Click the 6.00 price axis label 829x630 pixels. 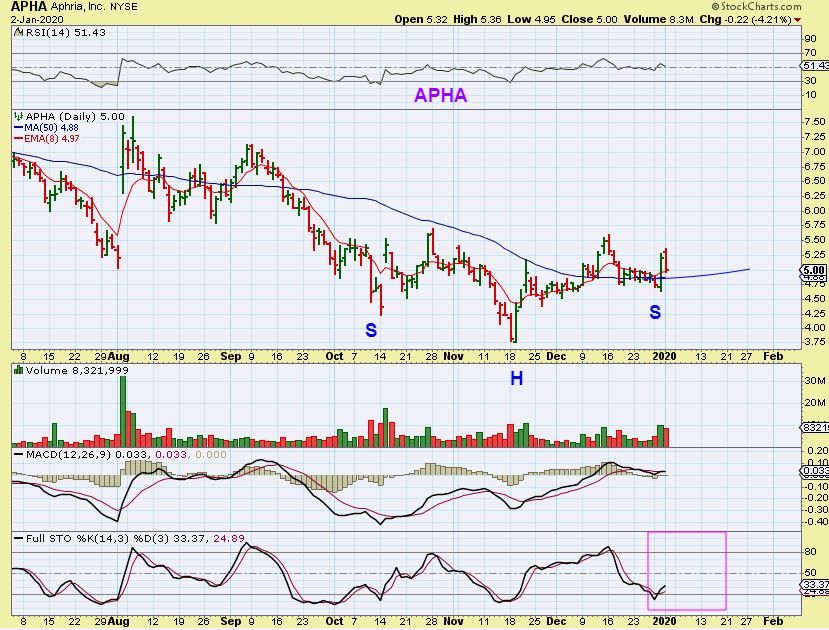[x=815, y=210]
